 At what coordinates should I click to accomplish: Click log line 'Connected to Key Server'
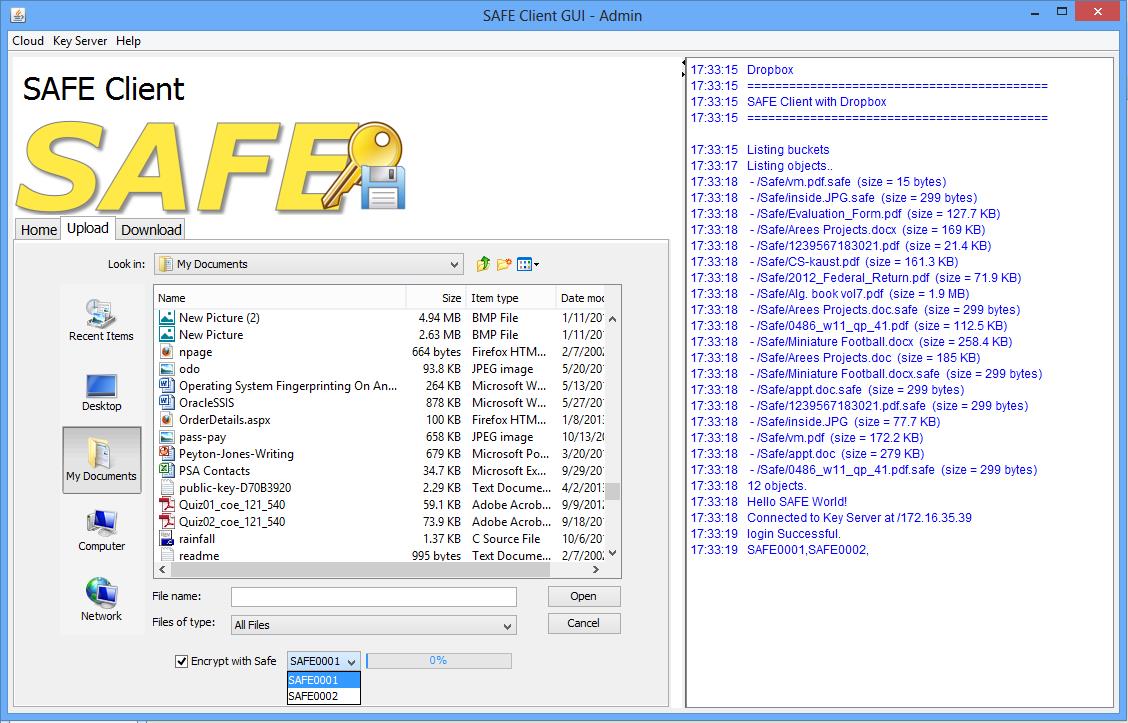pyautogui.click(x=831, y=518)
